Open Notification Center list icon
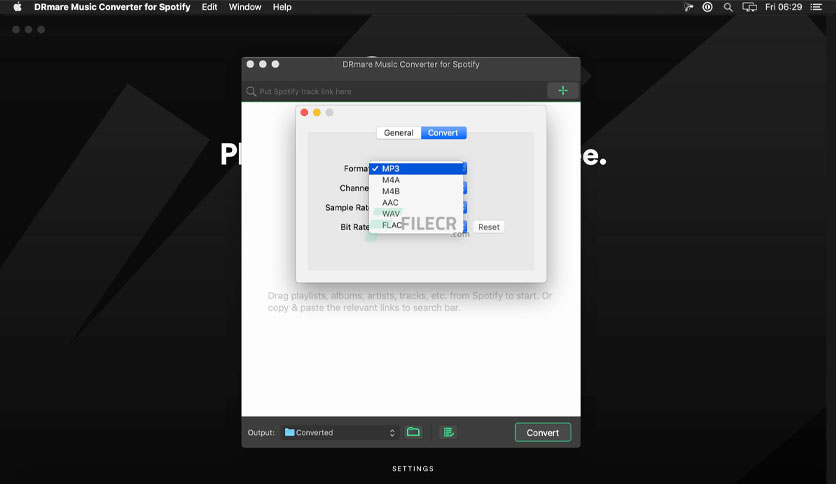The width and height of the screenshot is (836, 484). [x=816, y=7]
